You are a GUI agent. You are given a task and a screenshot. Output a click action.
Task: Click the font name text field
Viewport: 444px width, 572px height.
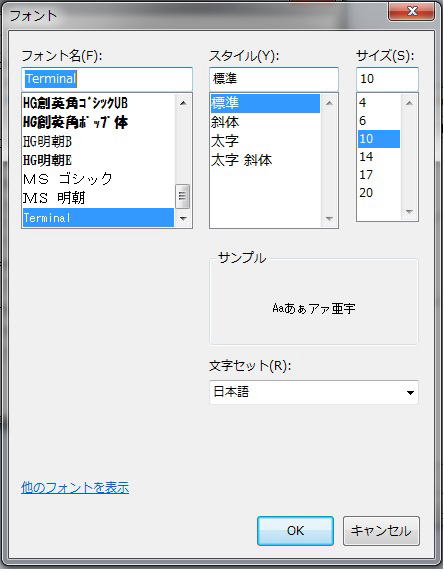(x=107, y=79)
